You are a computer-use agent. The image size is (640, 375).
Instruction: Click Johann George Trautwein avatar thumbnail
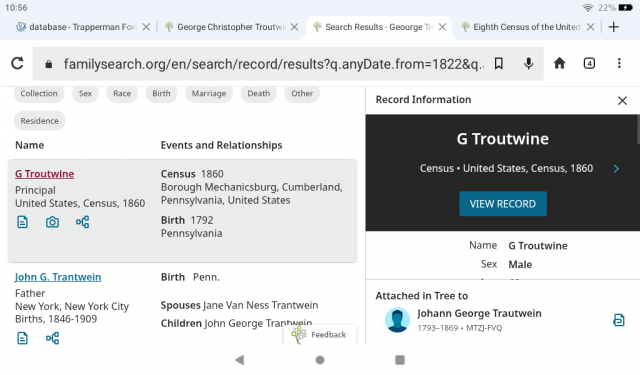coord(397,320)
